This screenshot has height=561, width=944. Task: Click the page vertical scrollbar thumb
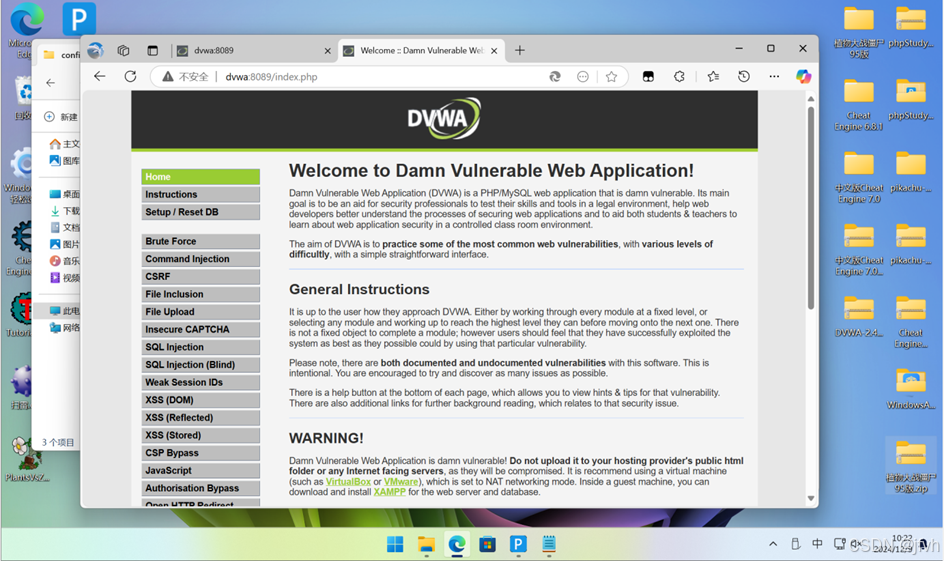(811, 208)
